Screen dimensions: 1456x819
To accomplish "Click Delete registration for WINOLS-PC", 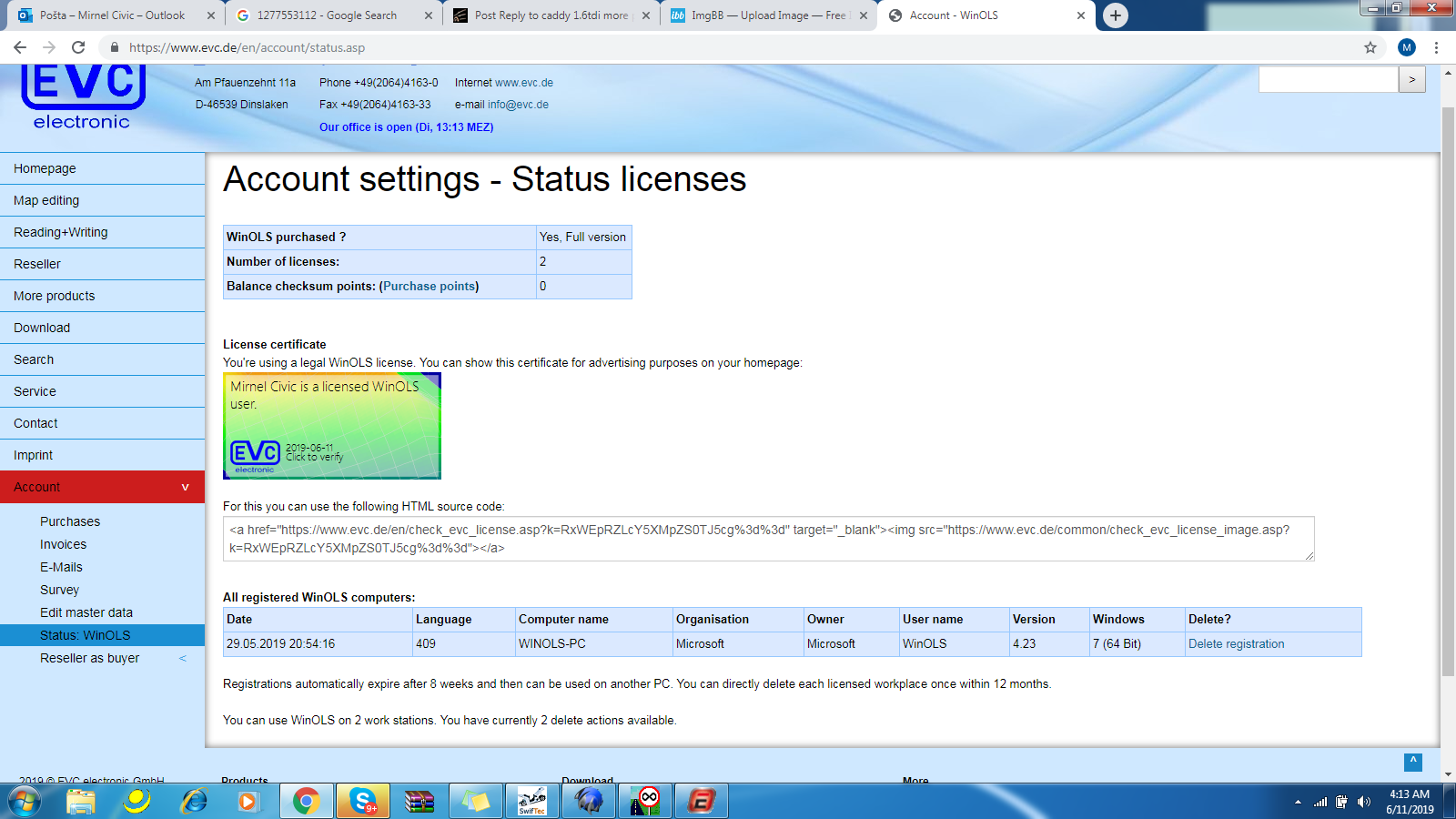I will coord(1237,643).
